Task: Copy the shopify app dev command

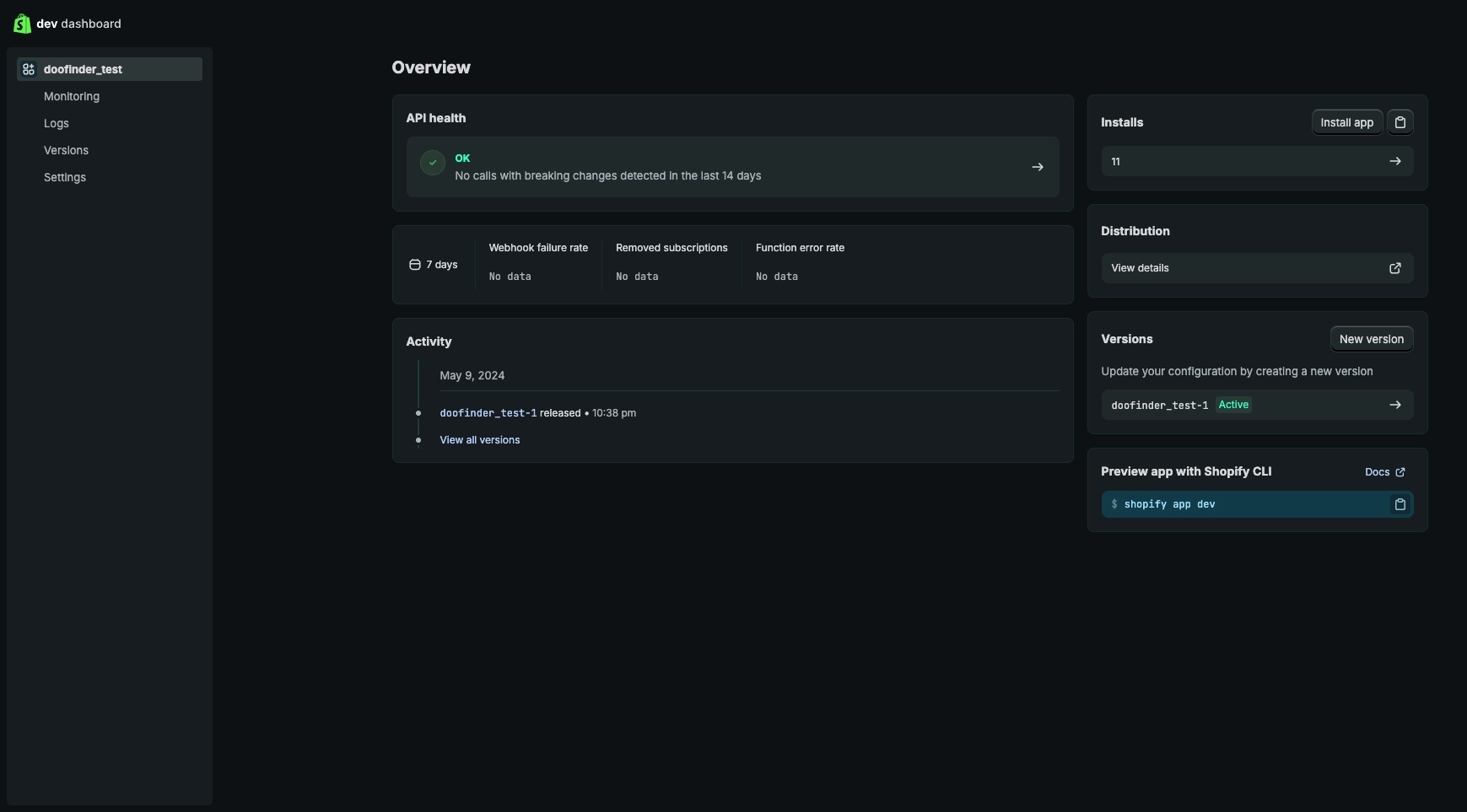Action: coord(1400,504)
